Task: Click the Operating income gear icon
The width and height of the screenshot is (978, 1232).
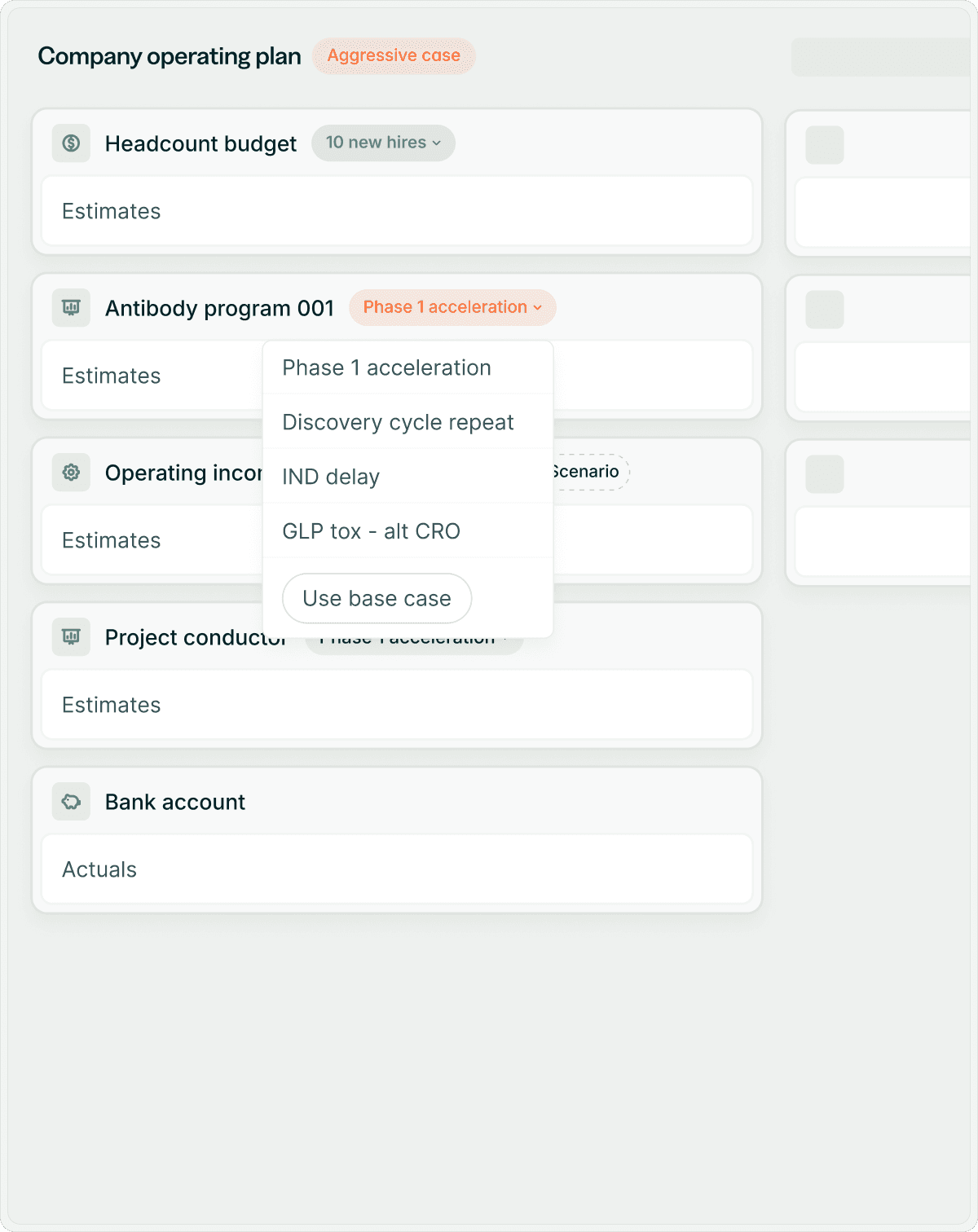Action: tap(71, 473)
